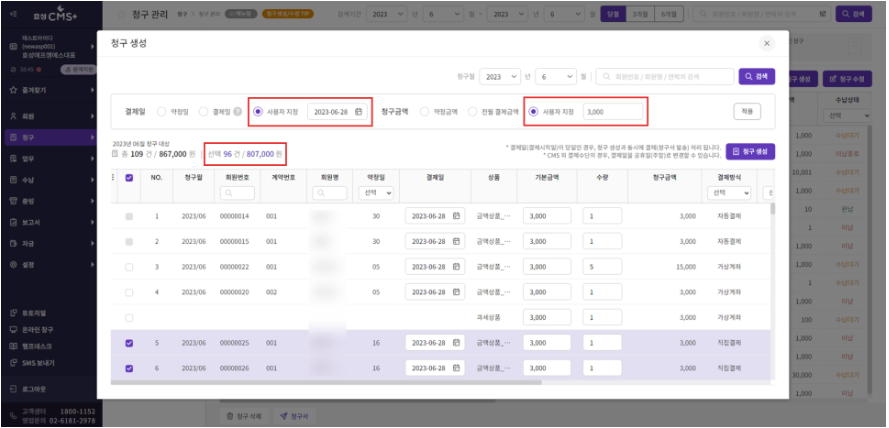
Task: Uncheck the checkbox for row 5 (00000025)
Action: [129, 343]
